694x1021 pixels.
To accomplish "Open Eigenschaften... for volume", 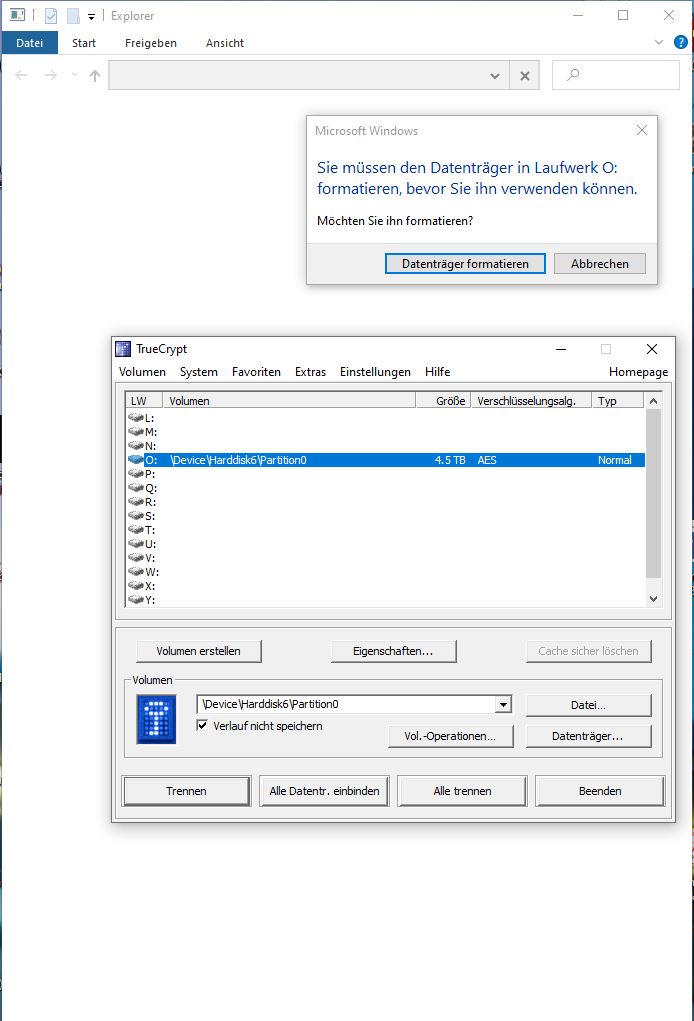I will (x=393, y=651).
